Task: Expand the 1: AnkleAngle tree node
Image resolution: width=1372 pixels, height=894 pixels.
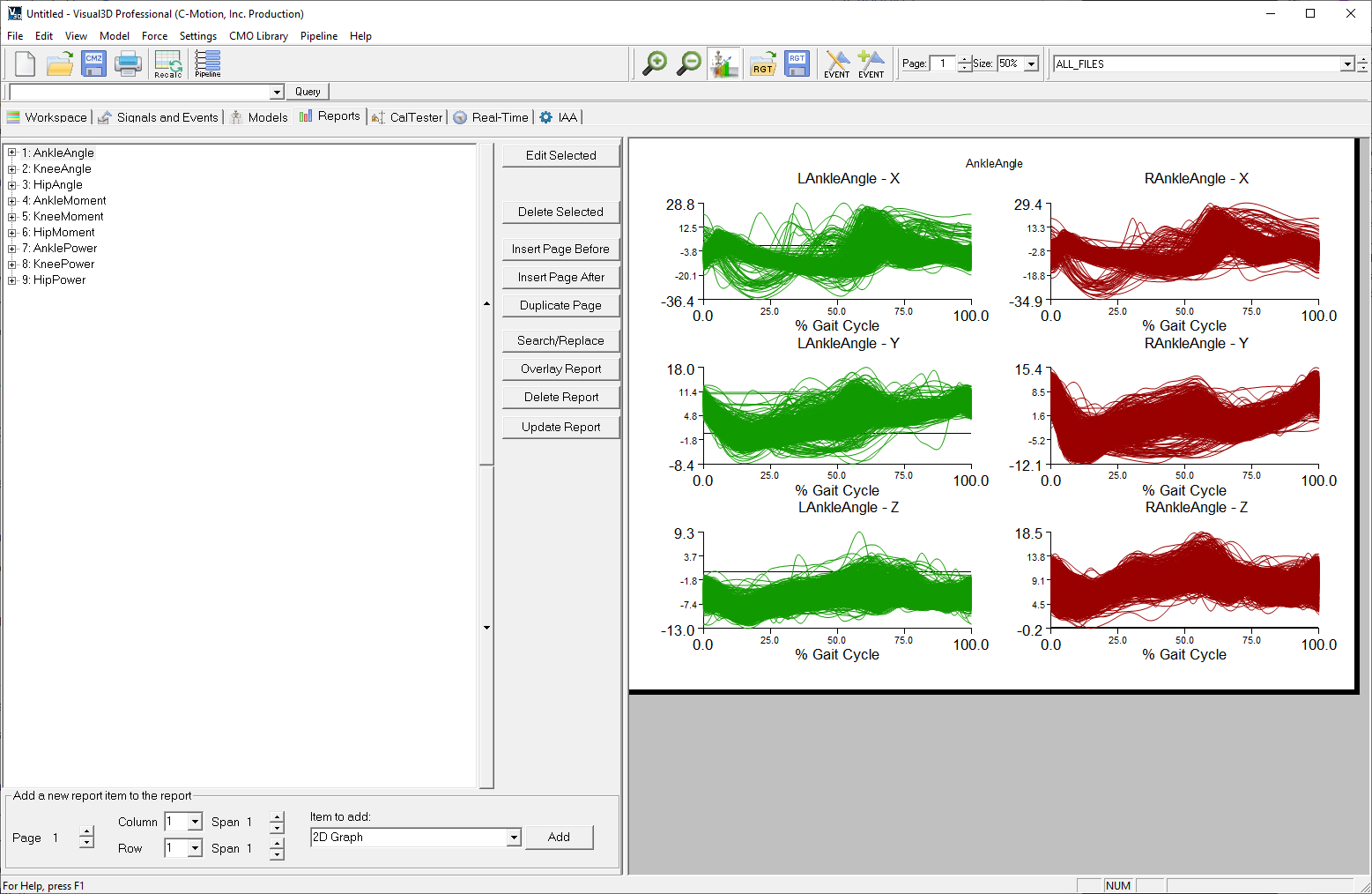Action: tap(12, 153)
